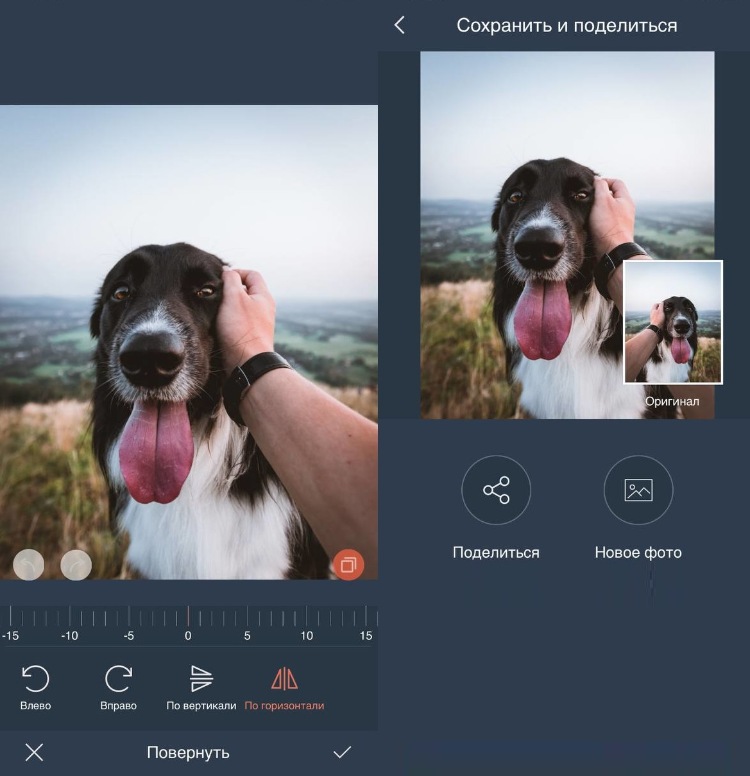Rotate the photo right with Вправо
The image size is (750, 776).
coord(119,681)
